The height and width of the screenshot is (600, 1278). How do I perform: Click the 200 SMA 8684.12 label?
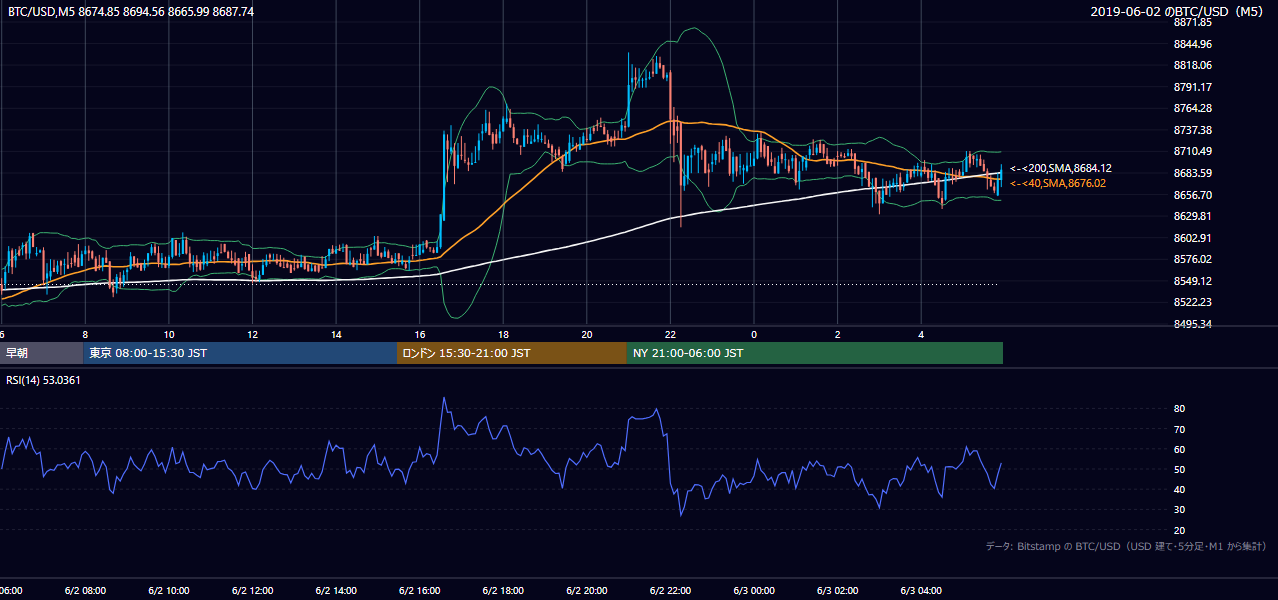tap(1061, 168)
